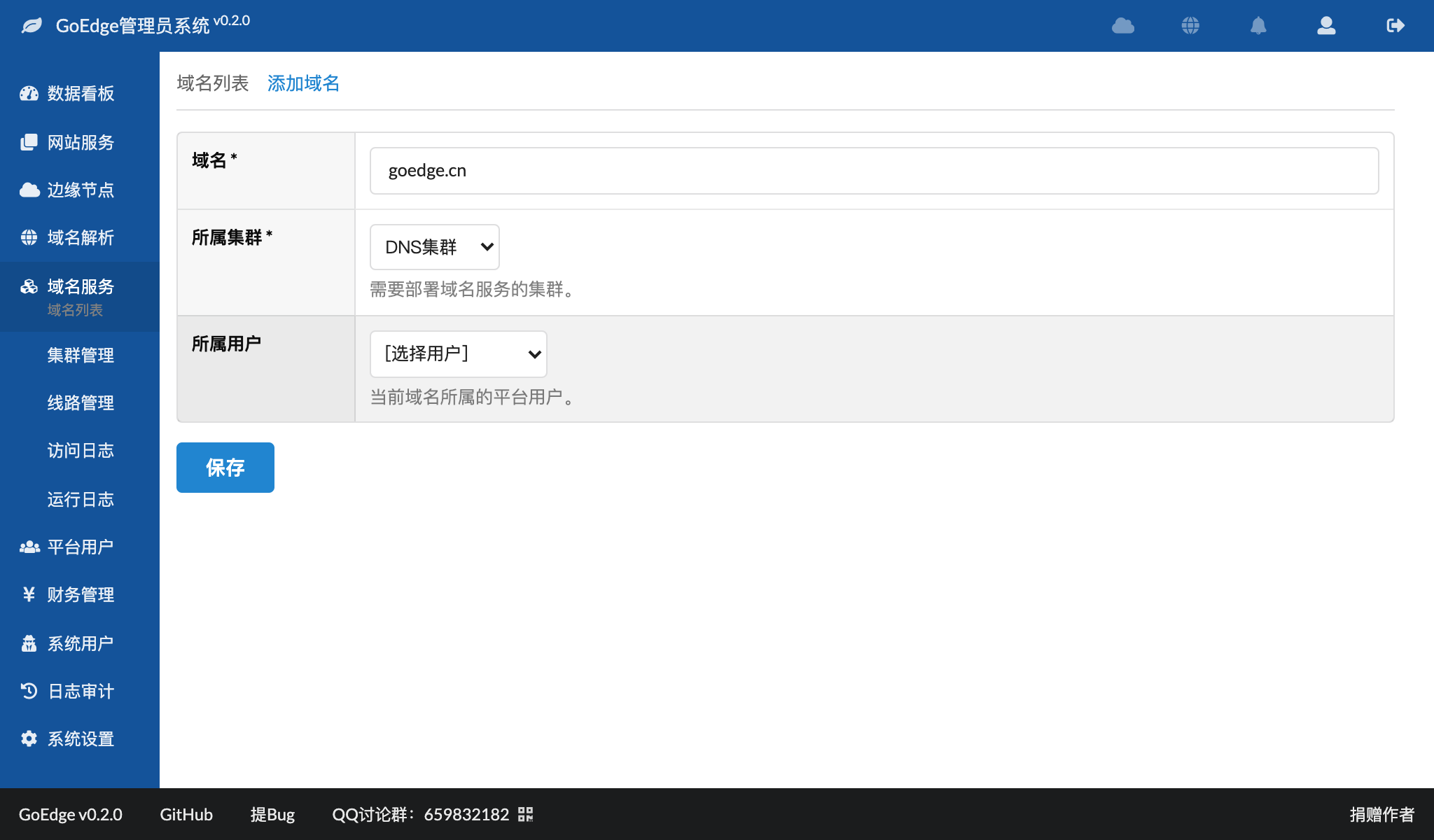Open 系统设置 settings in the sidebar
The width and height of the screenshot is (1434, 840).
point(80,738)
